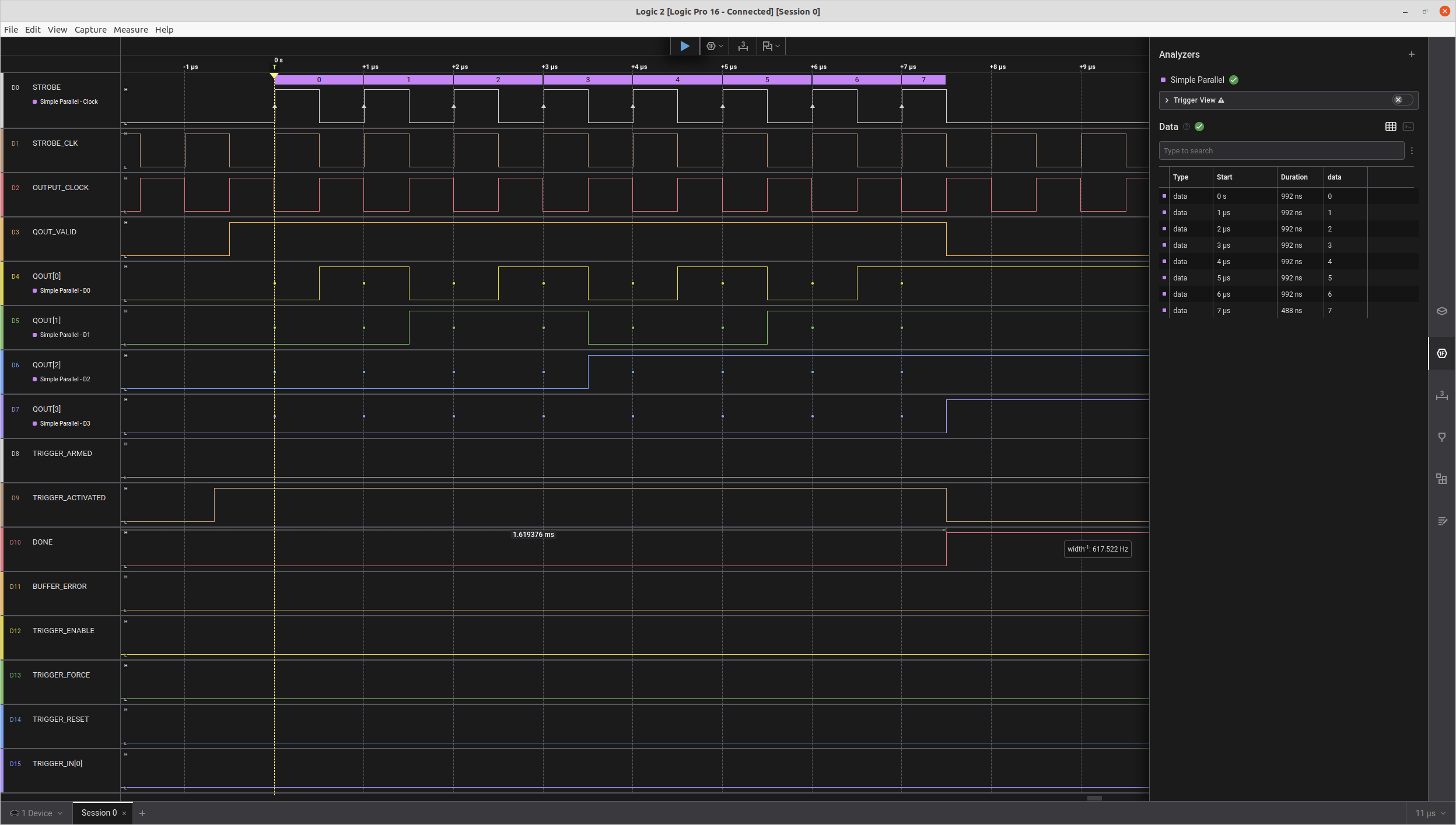This screenshot has height=825, width=1456.
Task: Open the Capture menu
Action: pos(90,30)
